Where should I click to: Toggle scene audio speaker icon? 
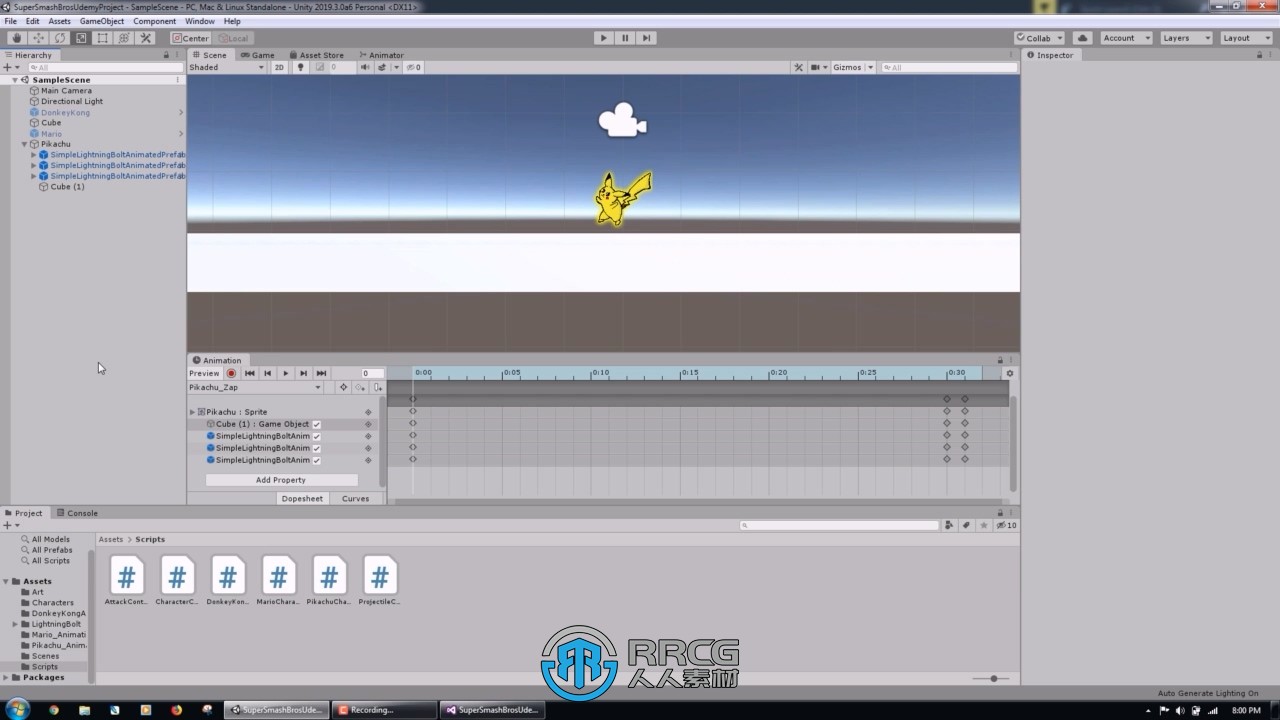click(365, 67)
